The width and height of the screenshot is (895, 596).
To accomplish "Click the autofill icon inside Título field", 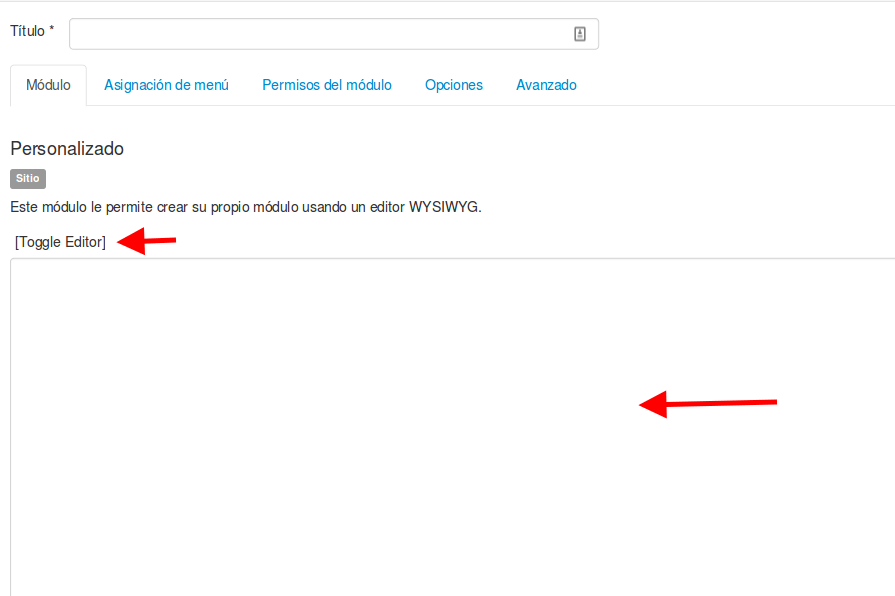I will pyautogui.click(x=580, y=34).
